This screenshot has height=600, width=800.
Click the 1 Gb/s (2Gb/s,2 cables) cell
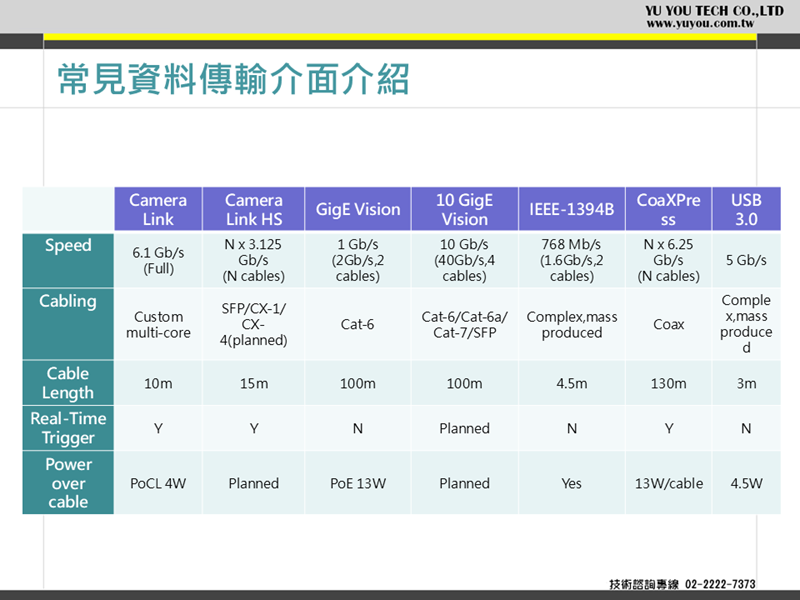[358, 260]
